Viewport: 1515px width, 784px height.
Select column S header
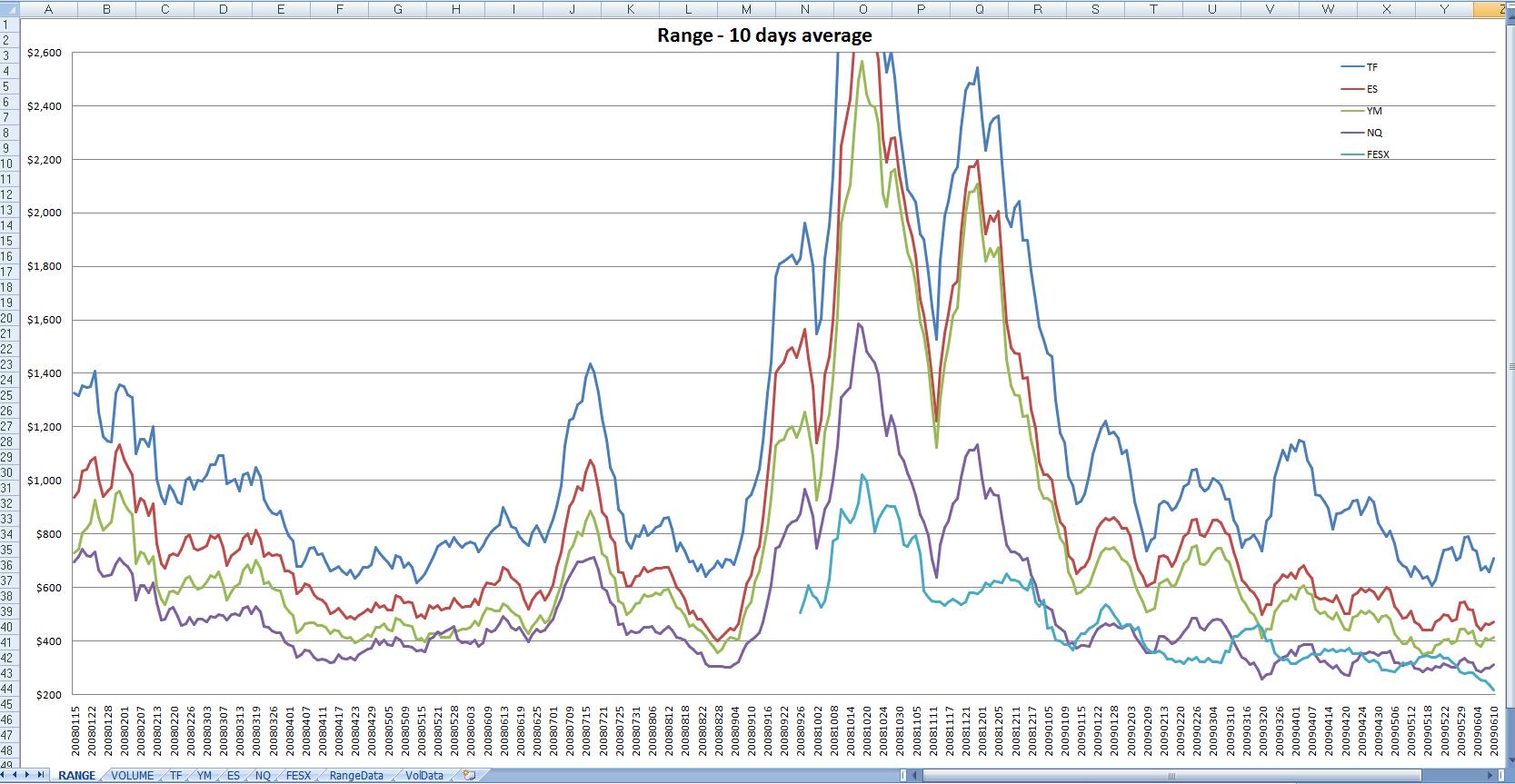point(1095,9)
